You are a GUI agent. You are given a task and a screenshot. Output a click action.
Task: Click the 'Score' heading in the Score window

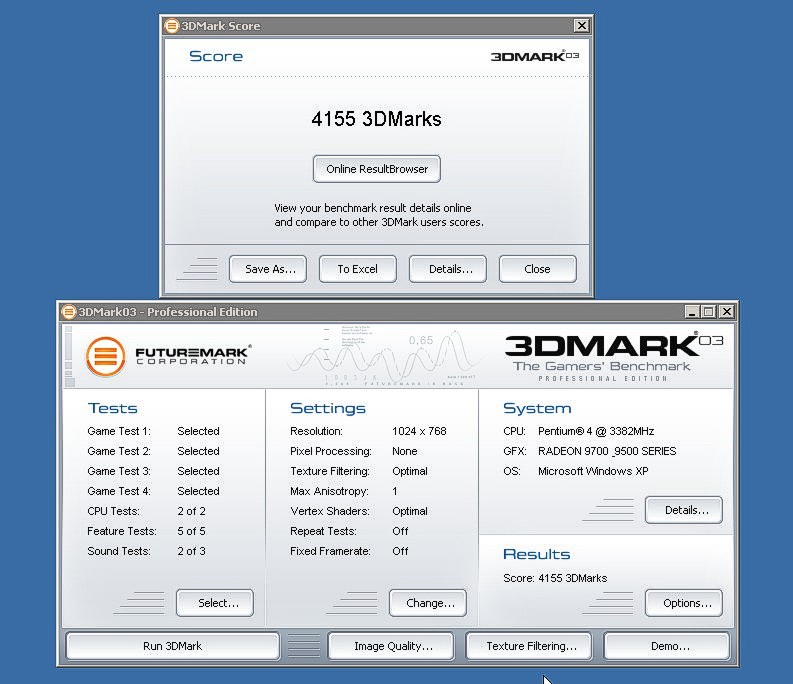(x=216, y=56)
